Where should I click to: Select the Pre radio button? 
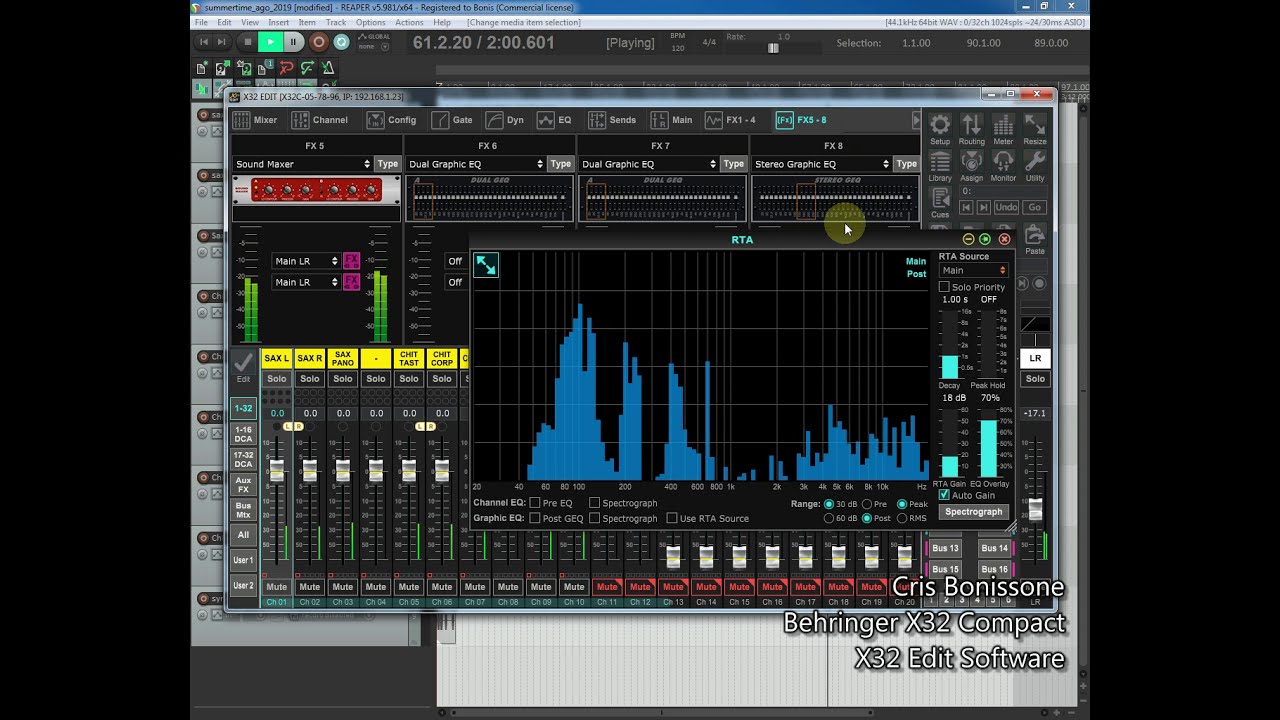(x=867, y=504)
